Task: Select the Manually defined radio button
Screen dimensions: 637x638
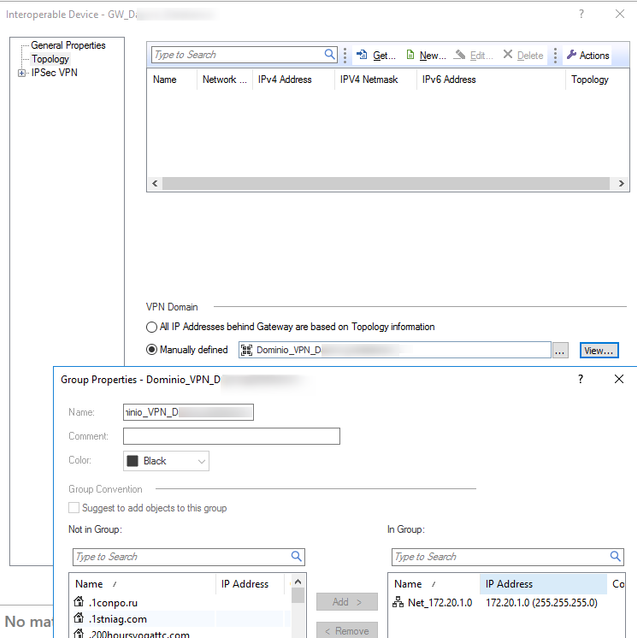Action: click(x=153, y=350)
